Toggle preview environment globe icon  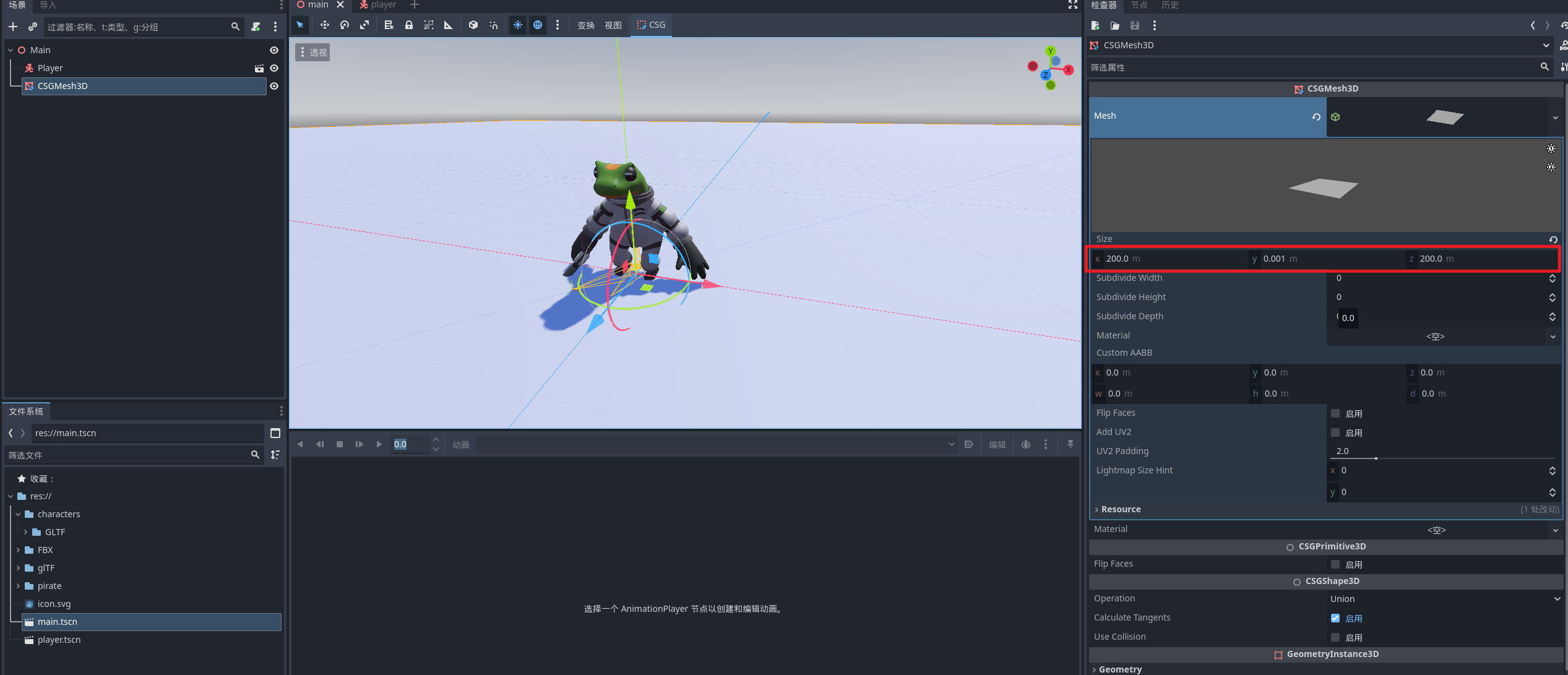pyautogui.click(x=538, y=25)
